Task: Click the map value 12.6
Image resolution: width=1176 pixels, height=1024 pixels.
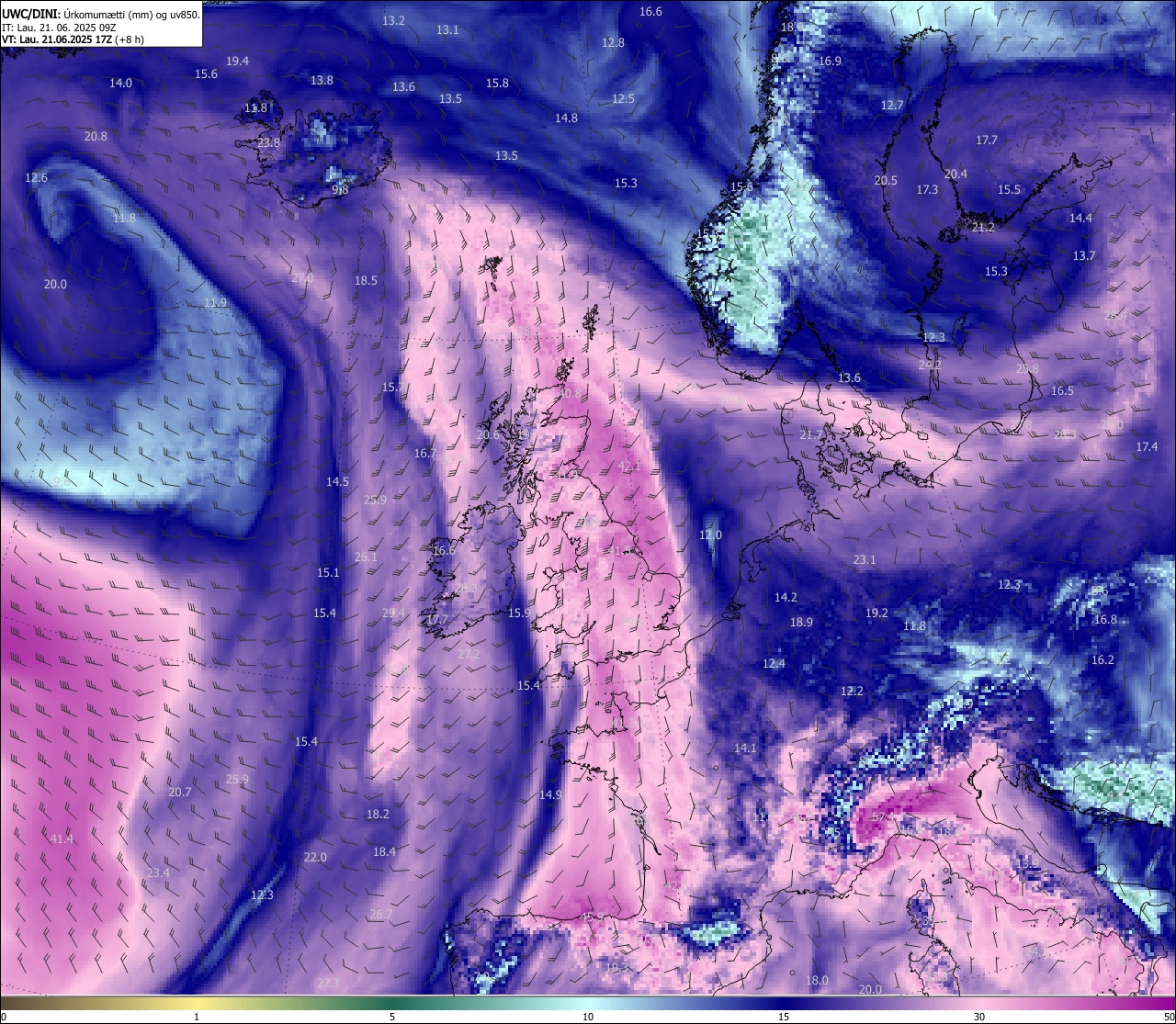Action: point(36,177)
